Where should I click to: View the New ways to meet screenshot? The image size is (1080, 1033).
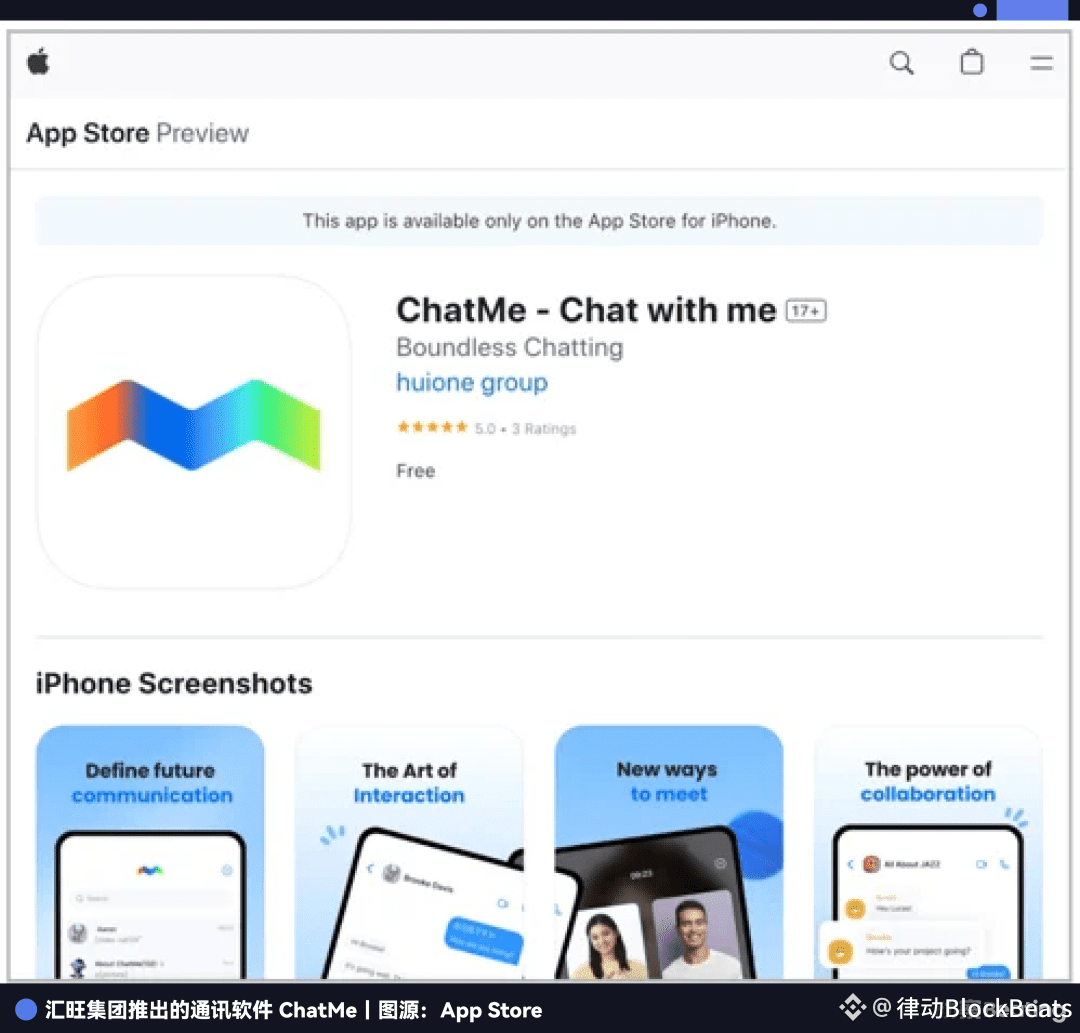pyautogui.click(x=669, y=852)
